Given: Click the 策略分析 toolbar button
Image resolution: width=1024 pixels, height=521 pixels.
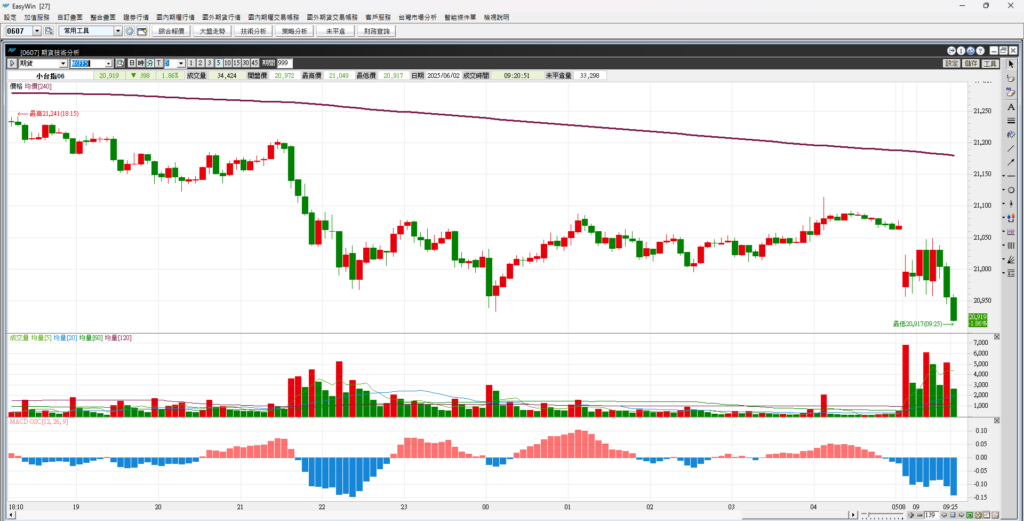Looking at the screenshot, I should point(295,31).
